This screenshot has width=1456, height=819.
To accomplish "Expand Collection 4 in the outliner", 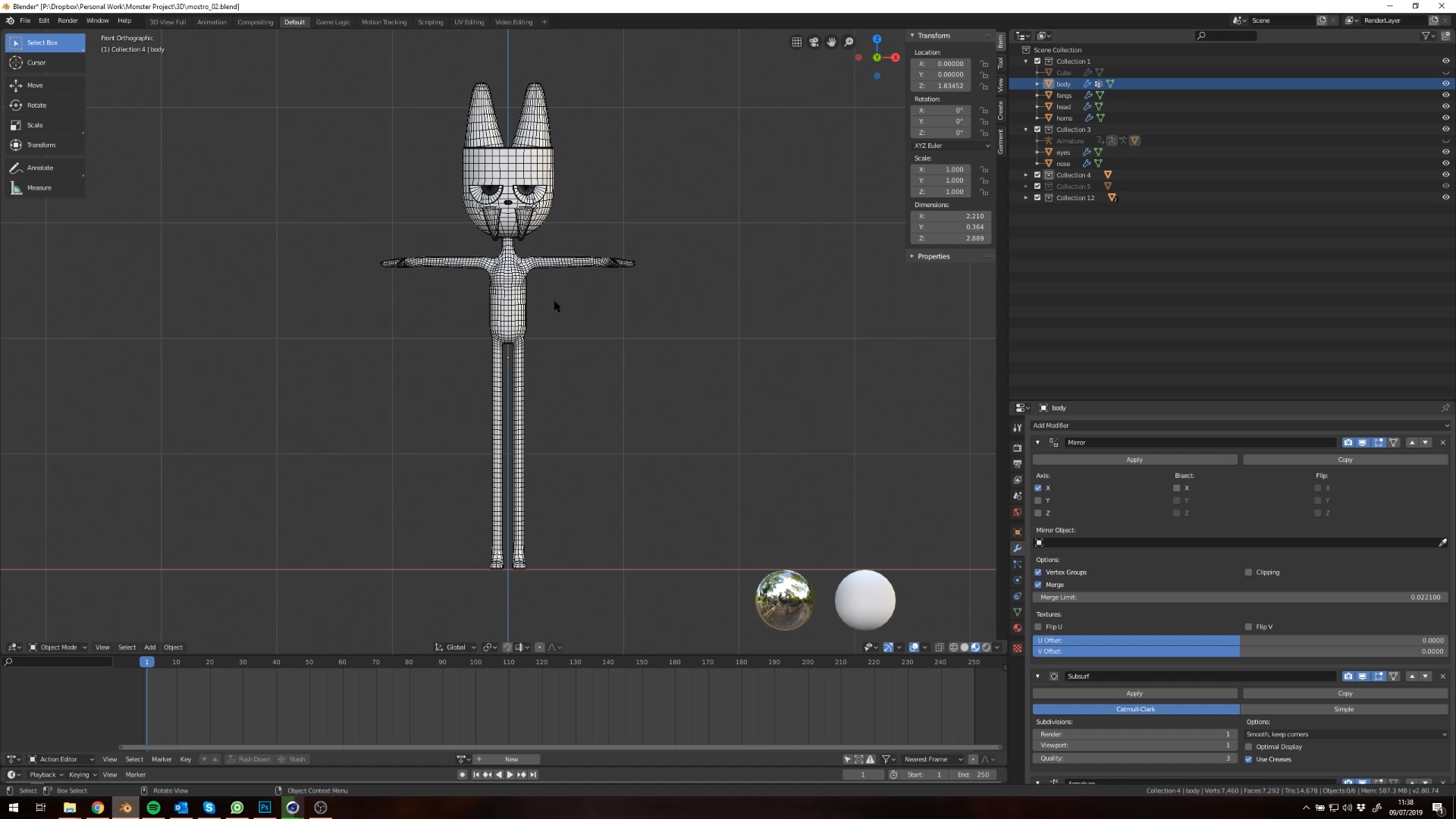I will click(1026, 175).
